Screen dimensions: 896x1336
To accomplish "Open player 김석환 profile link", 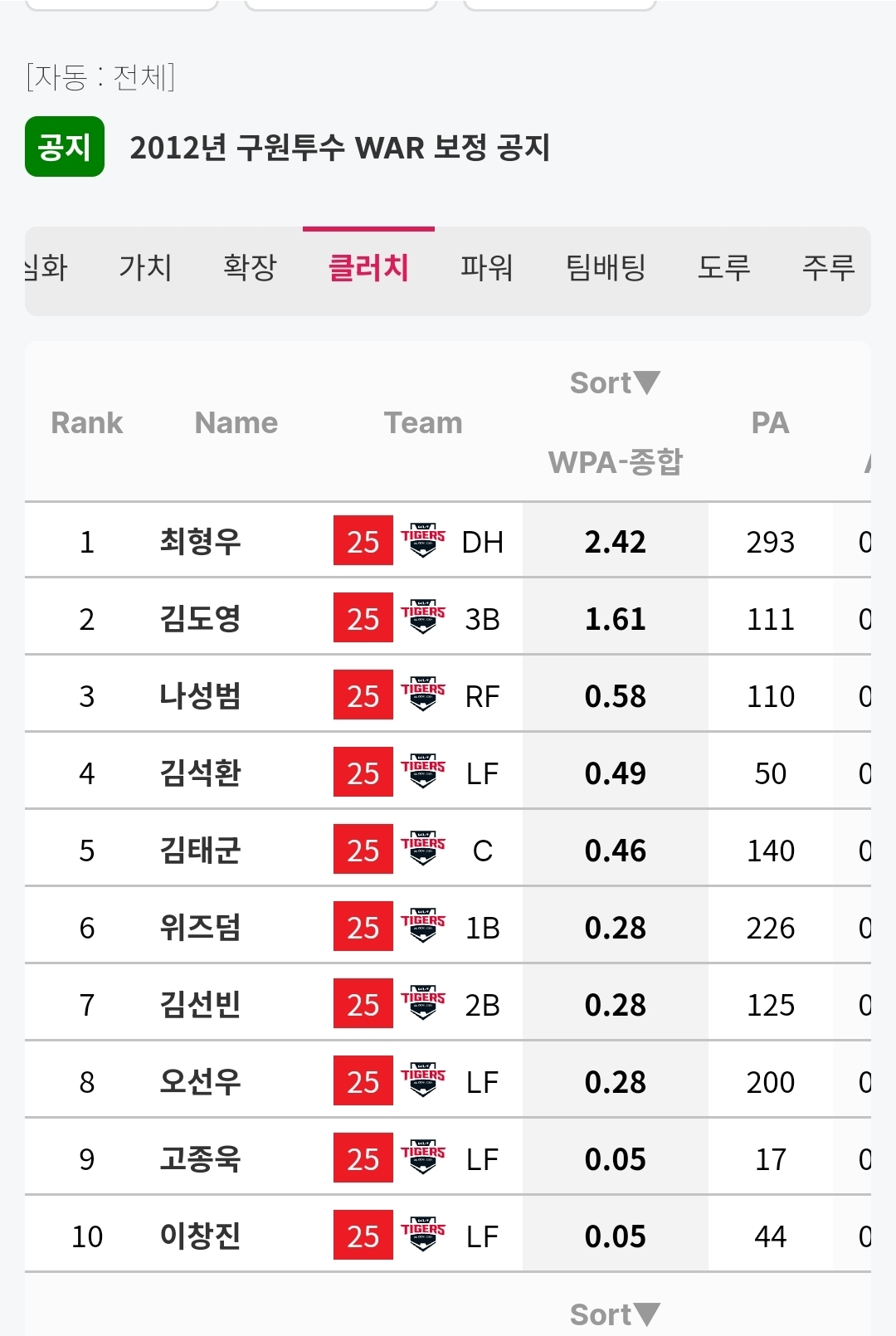I will [200, 773].
